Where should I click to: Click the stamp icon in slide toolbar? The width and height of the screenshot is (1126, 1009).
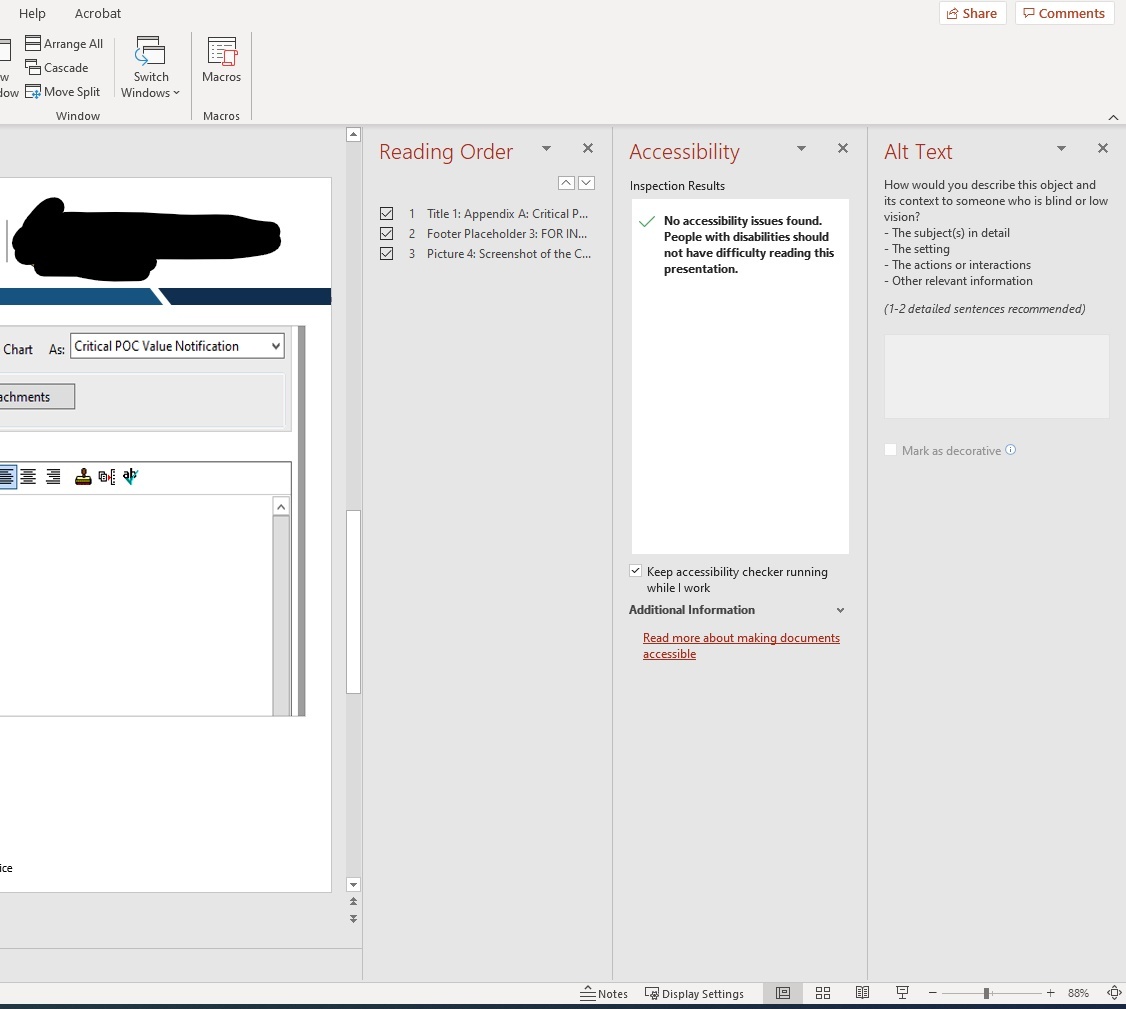click(x=83, y=476)
